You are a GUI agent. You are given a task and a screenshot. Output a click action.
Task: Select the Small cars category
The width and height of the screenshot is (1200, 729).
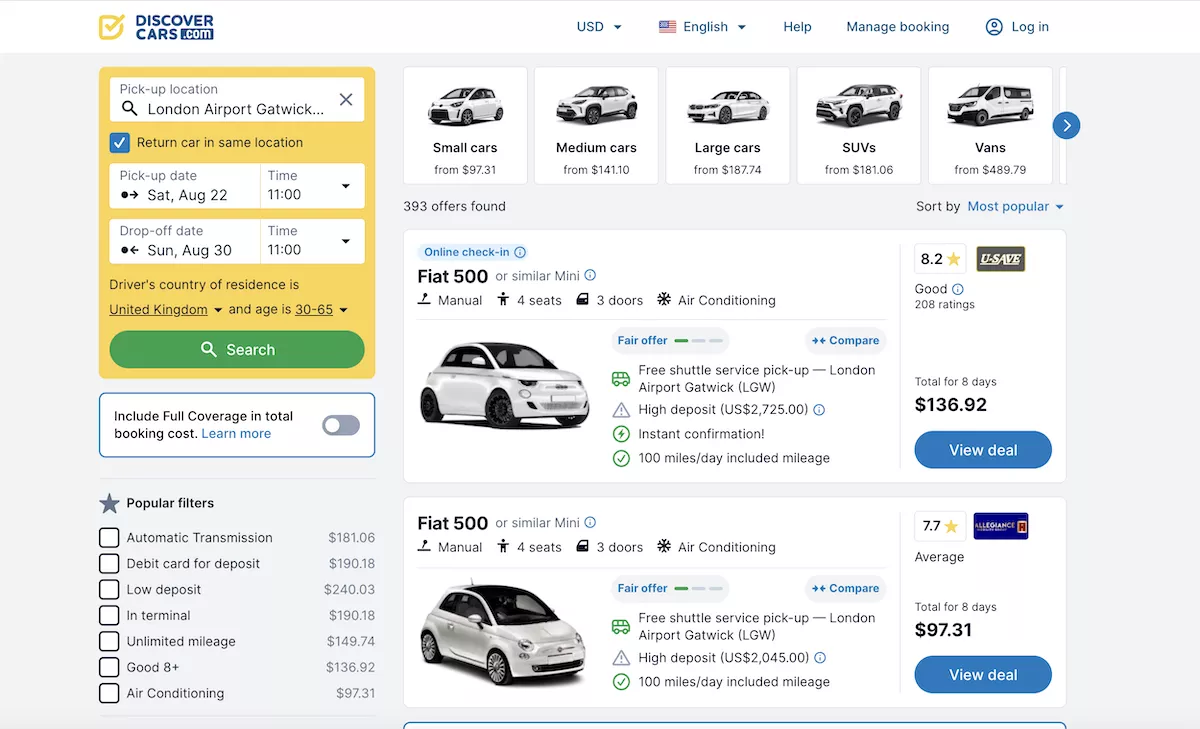pos(465,126)
